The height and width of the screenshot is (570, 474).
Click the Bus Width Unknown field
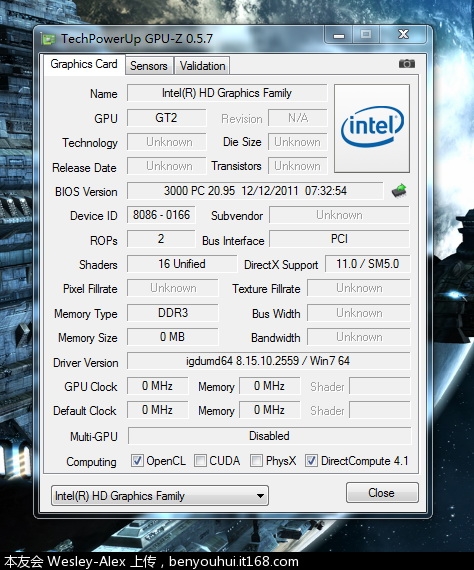[359, 313]
